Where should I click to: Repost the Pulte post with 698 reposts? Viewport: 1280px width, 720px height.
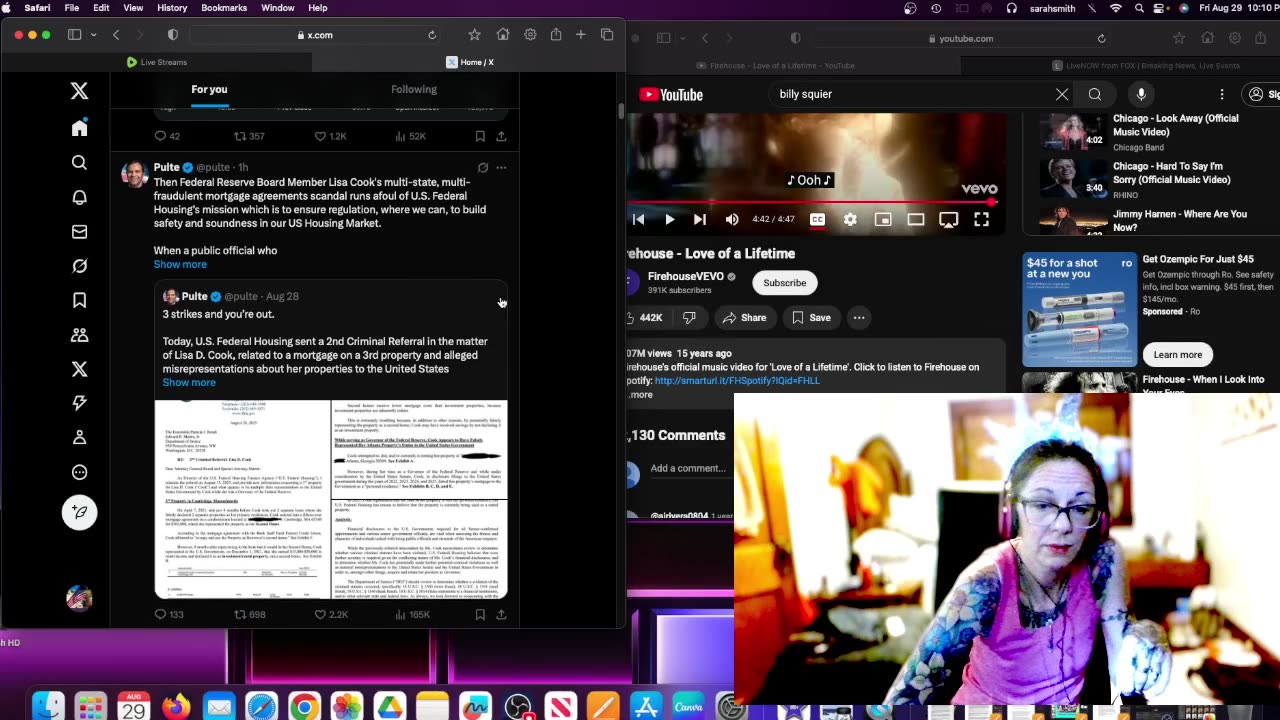click(249, 614)
